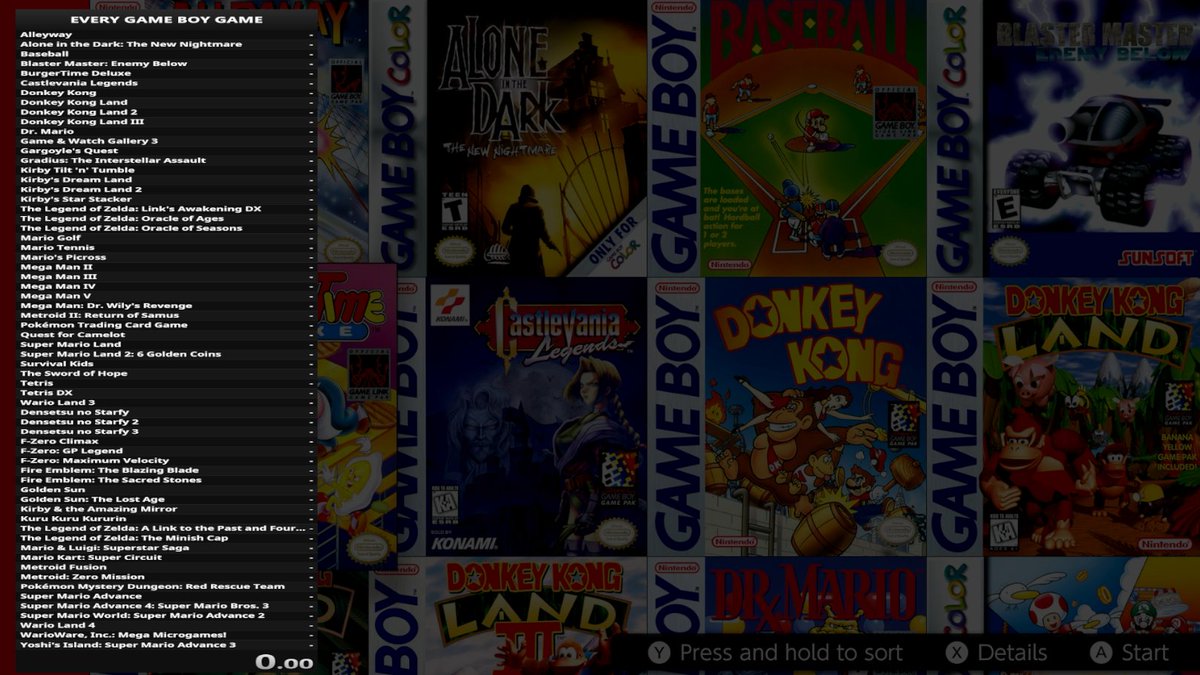
Task: Choose F-Zero: Maximum Velocity entry
Action: [167, 461]
